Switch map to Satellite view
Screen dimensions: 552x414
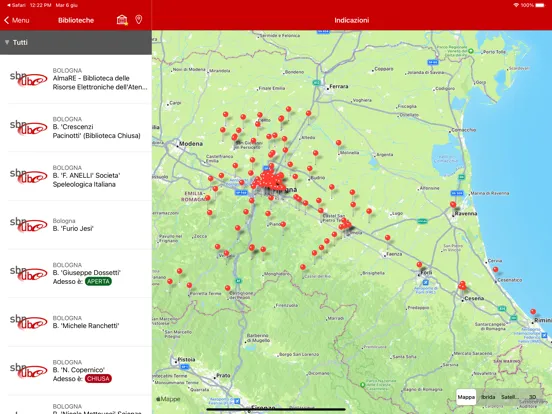510,397
